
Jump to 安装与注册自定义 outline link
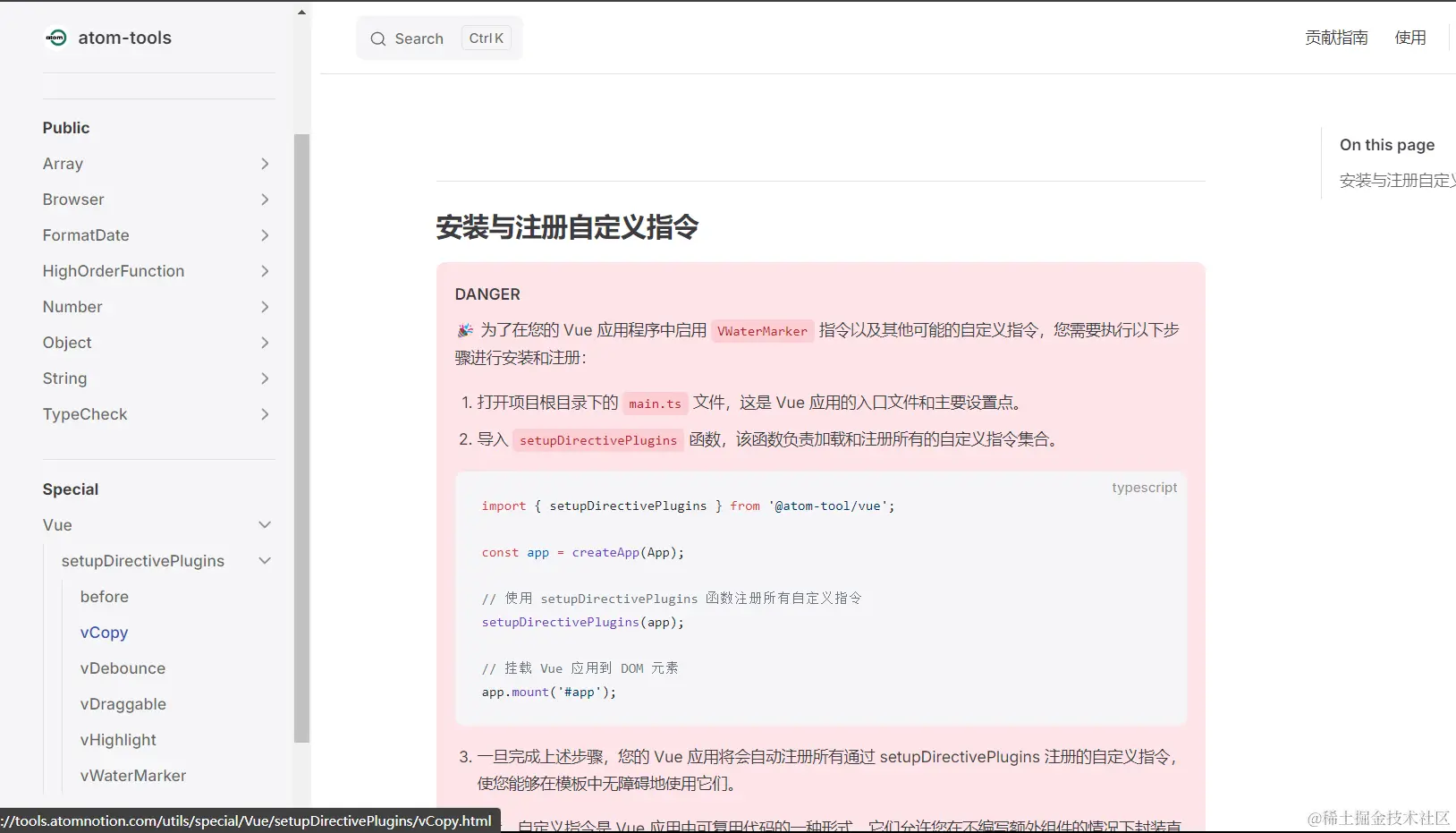(1397, 181)
